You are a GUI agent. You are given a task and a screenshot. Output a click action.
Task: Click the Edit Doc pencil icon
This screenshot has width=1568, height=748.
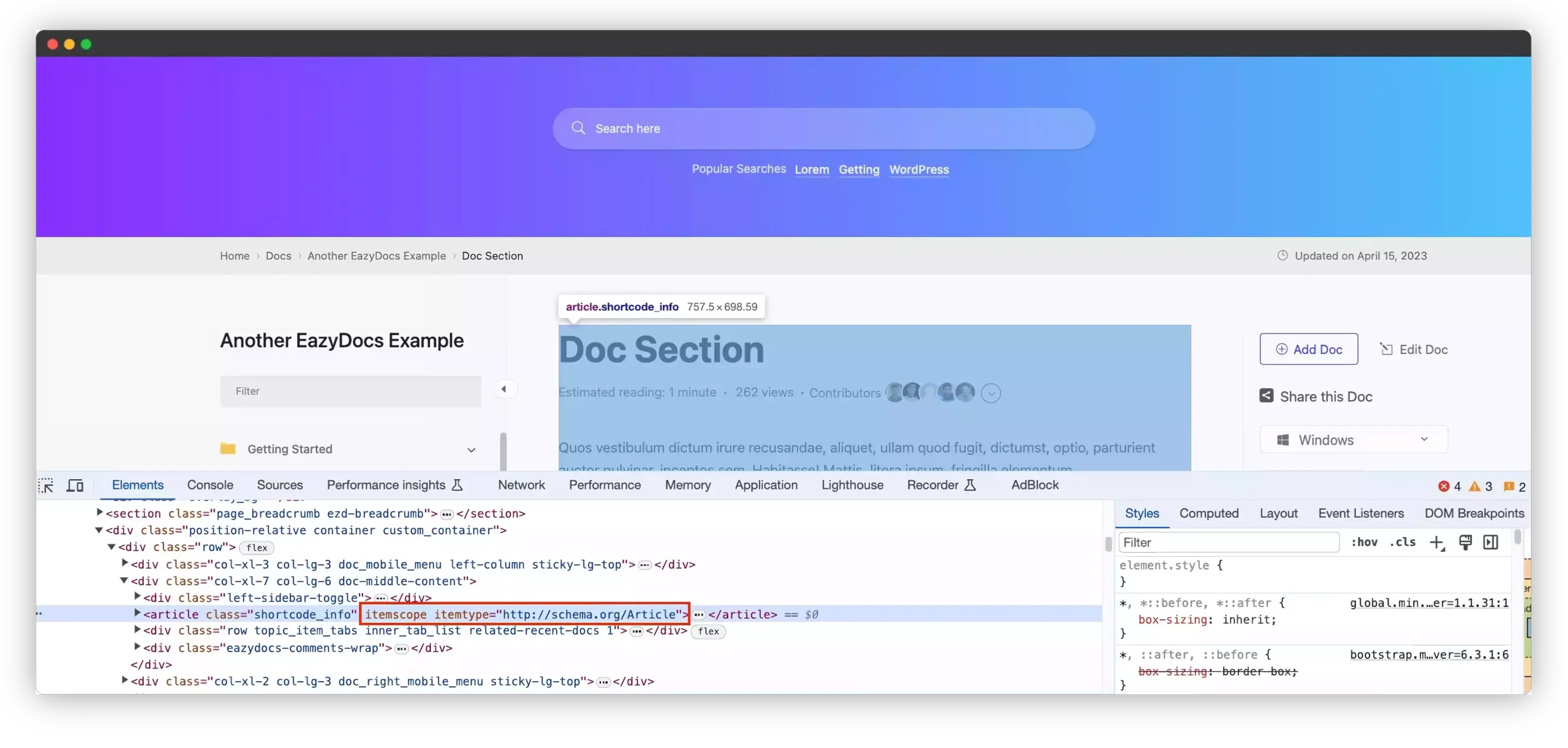[1385, 349]
